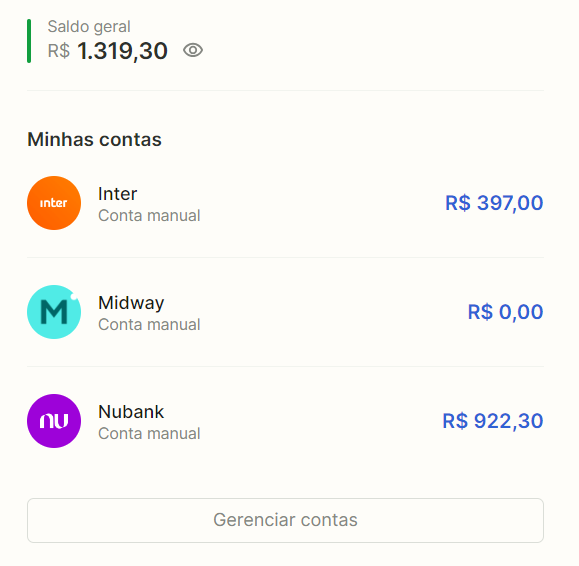Click the green bar beside Saldo geral
The height and width of the screenshot is (566, 579).
click(x=29, y=41)
